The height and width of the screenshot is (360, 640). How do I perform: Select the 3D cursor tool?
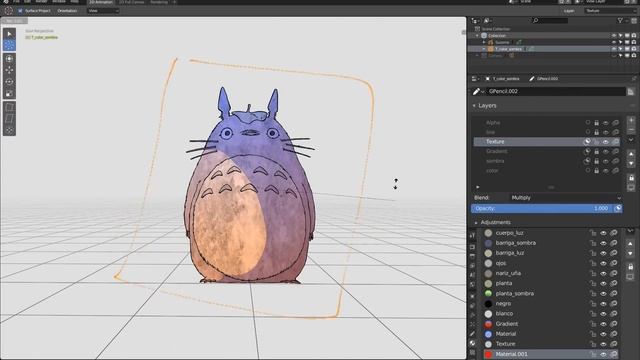click(9, 59)
